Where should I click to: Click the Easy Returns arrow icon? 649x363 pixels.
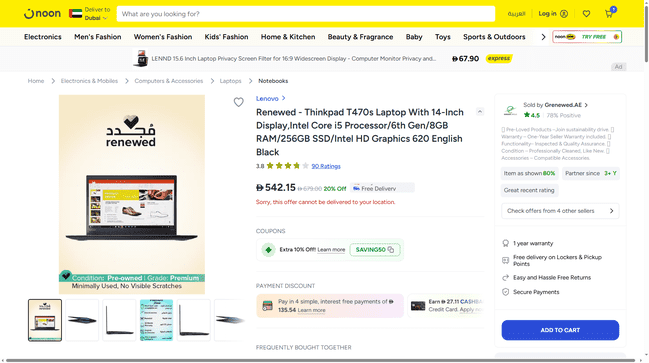click(x=505, y=278)
